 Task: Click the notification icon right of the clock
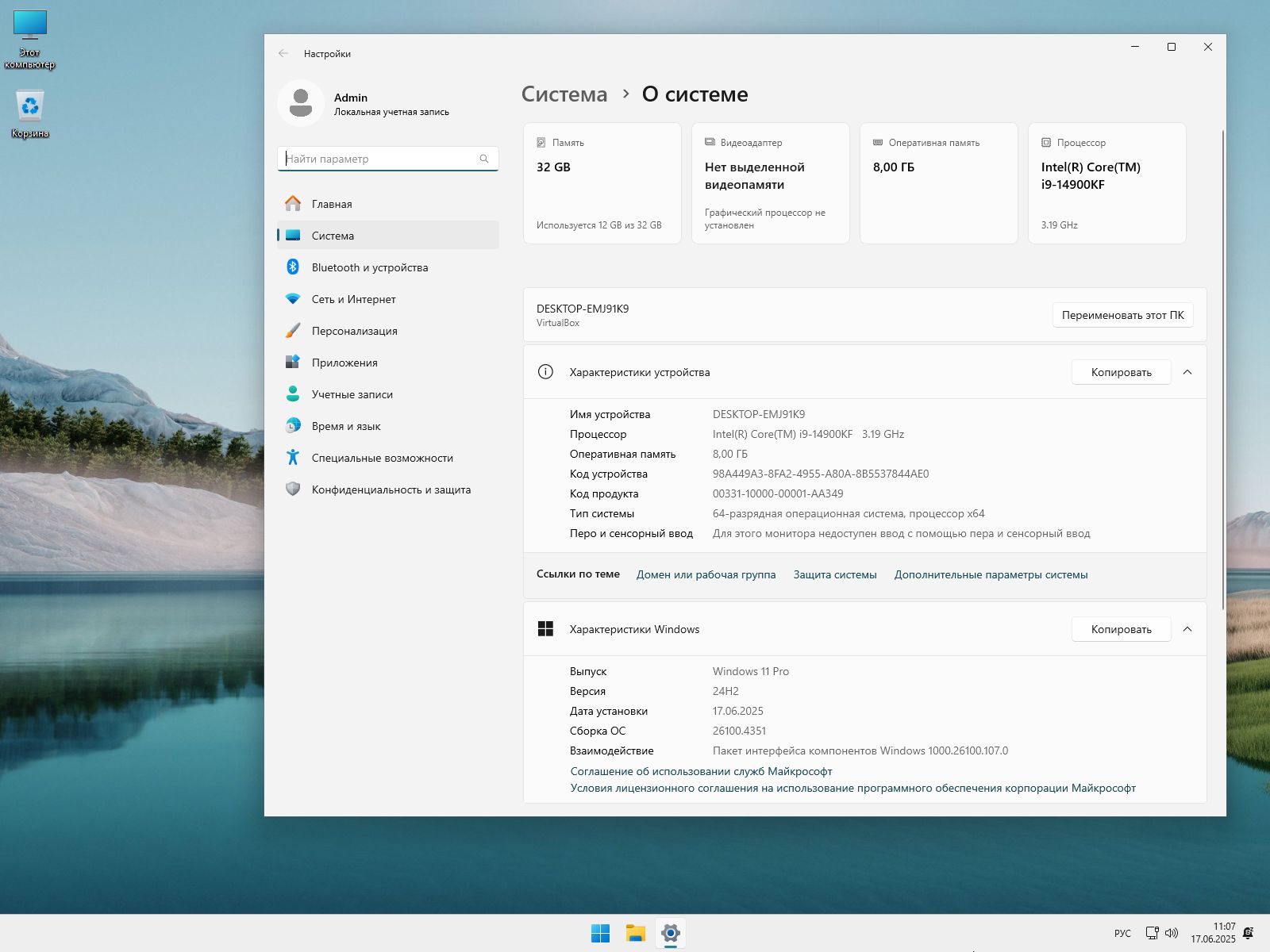[1249, 933]
